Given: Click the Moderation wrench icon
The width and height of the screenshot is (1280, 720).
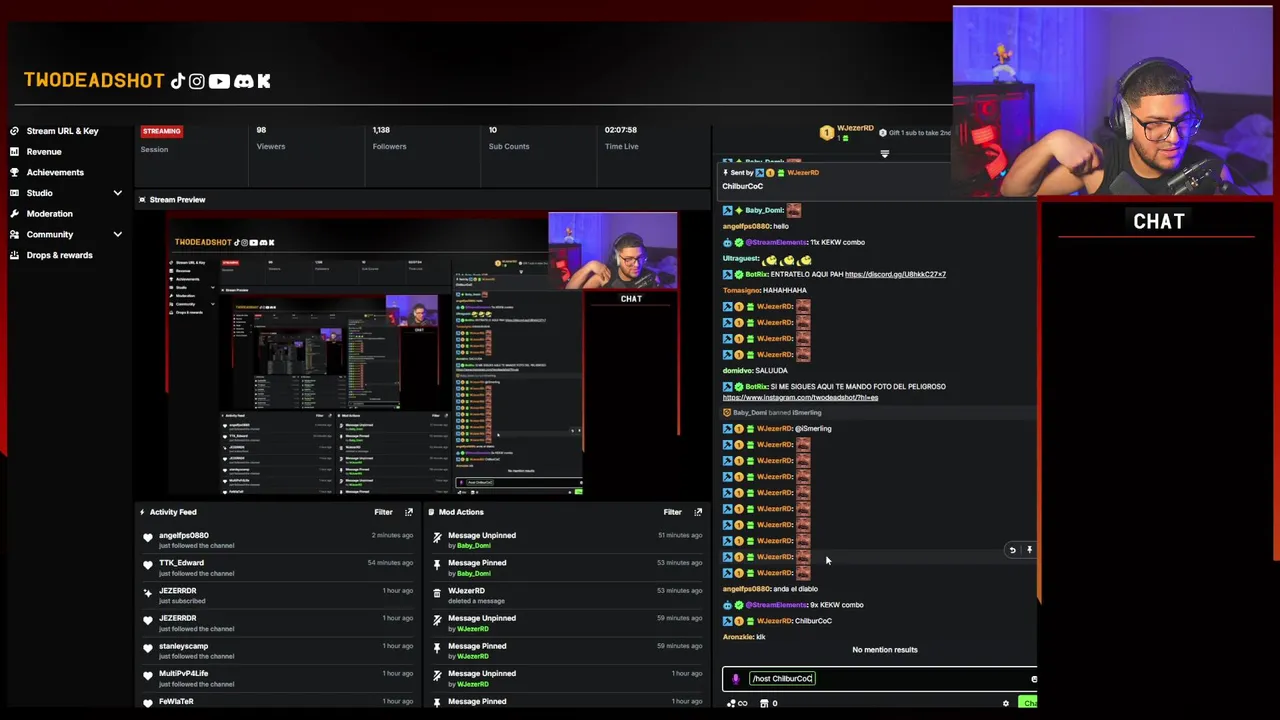Looking at the screenshot, I should pyautogui.click(x=14, y=214).
